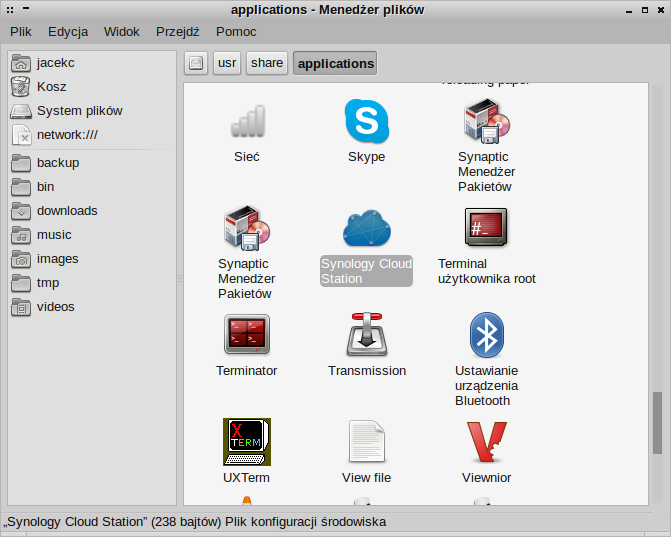Screen dimensions: 671x537
Task: Select the Terminator terminal icon
Action: point(246,335)
